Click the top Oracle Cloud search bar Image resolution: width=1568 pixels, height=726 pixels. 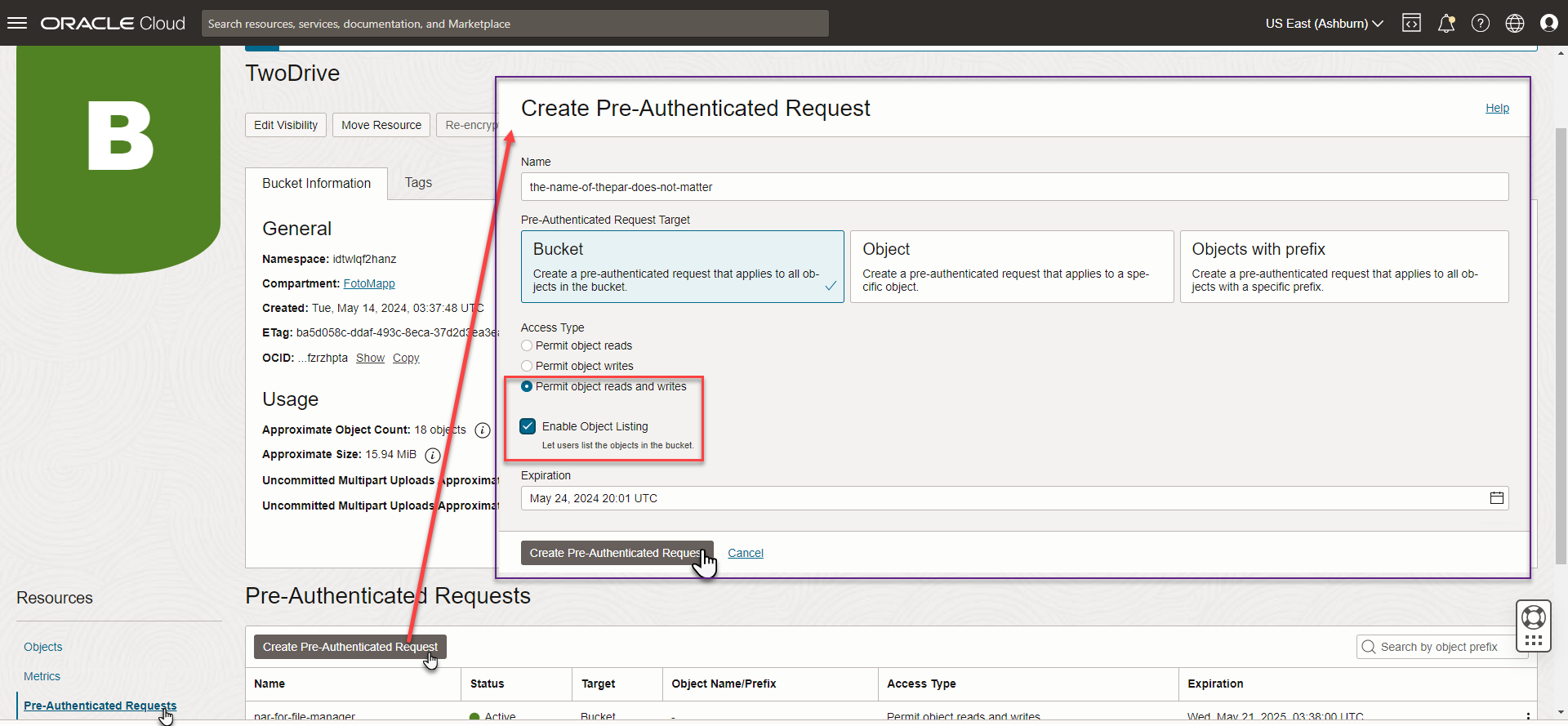[515, 24]
